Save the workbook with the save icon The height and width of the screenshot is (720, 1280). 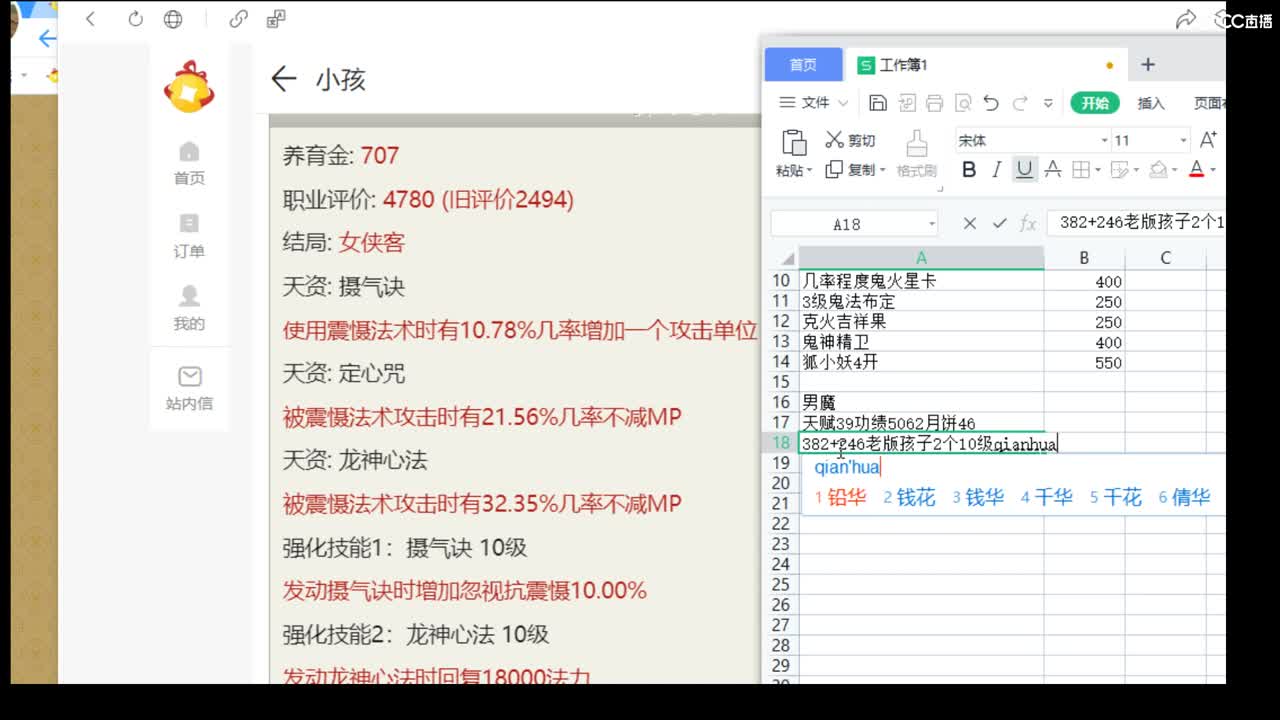[878, 103]
